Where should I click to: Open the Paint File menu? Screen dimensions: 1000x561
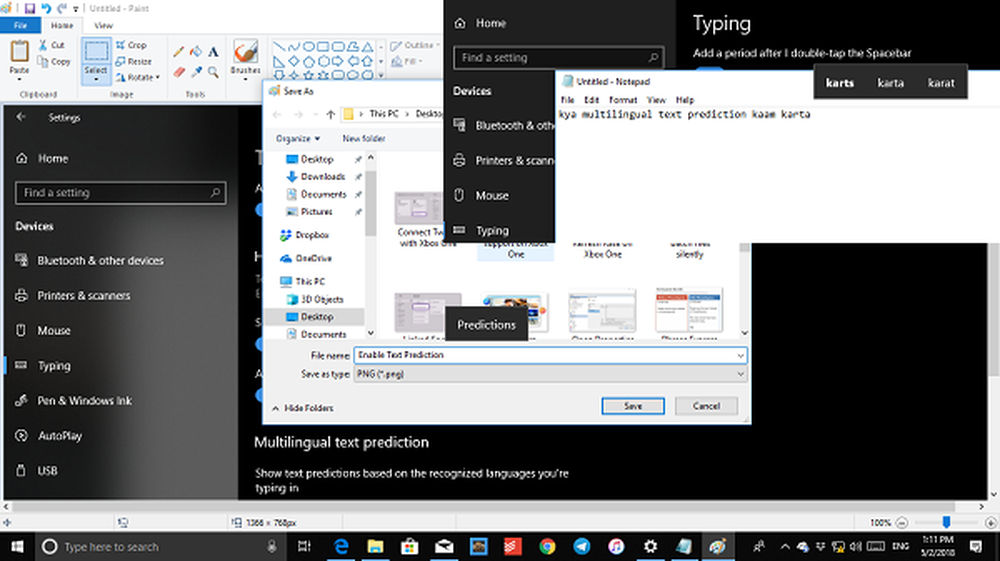pos(20,26)
